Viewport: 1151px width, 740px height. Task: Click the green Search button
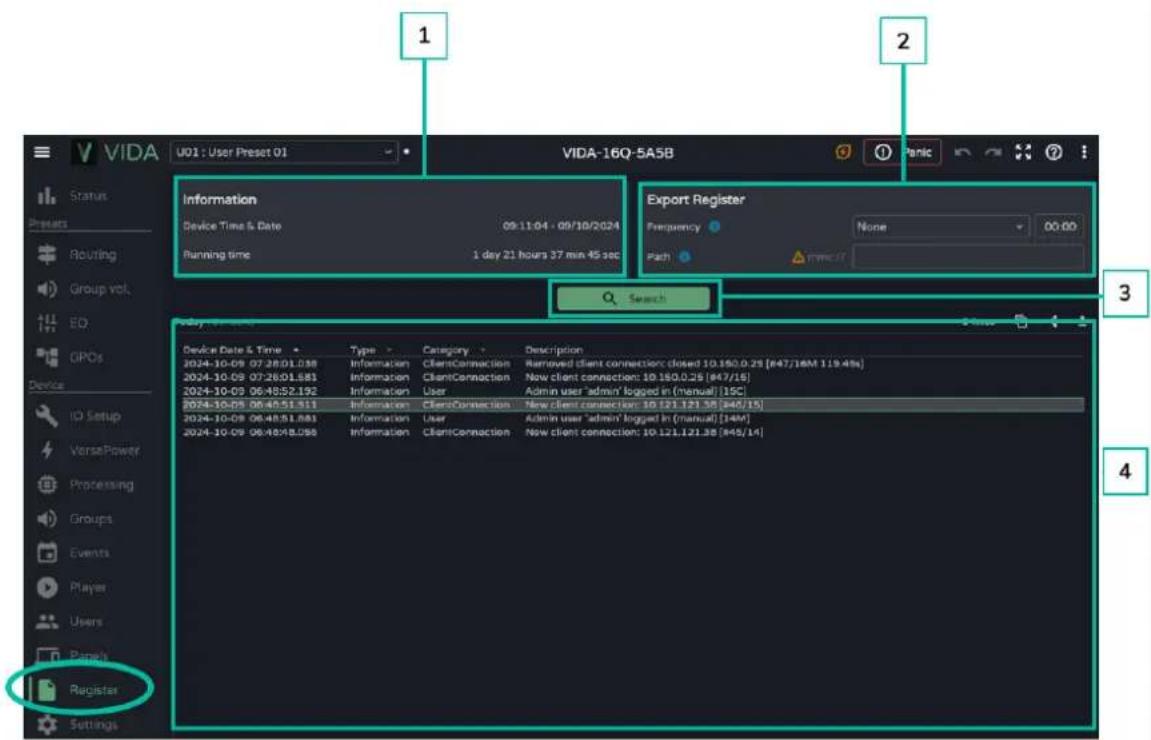[633, 298]
